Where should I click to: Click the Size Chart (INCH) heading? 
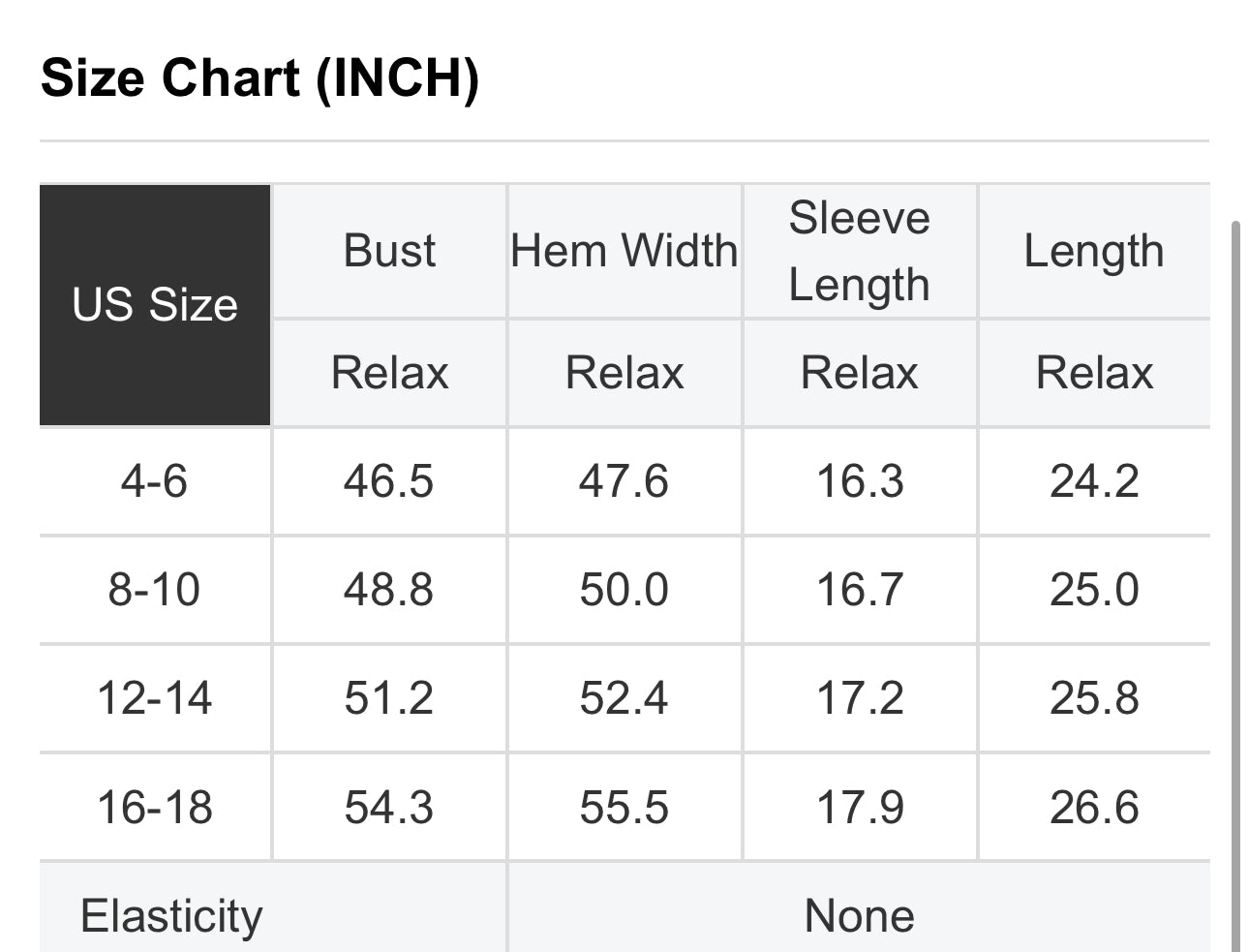(x=260, y=77)
